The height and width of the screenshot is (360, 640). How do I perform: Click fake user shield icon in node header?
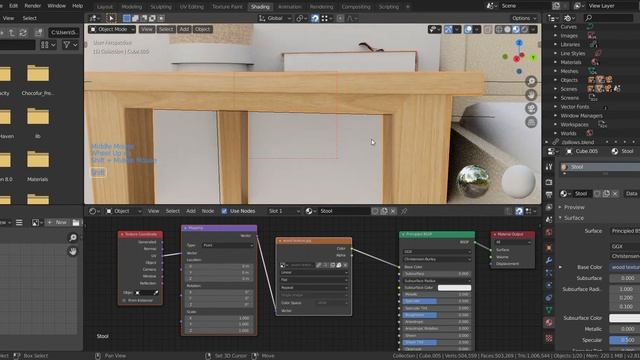[375, 211]
